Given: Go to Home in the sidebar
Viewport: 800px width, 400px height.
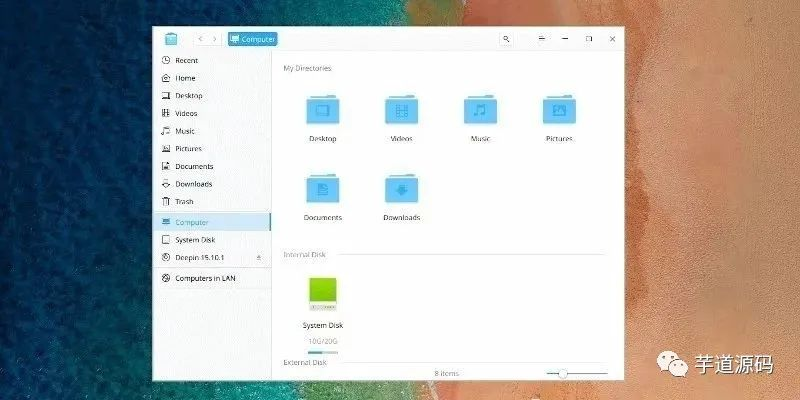Looking at the screenshot, I should (212, 78).
